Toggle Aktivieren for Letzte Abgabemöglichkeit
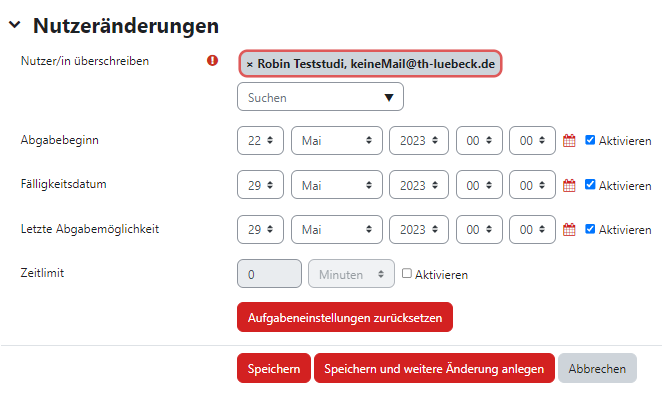662x395 pixels. (590, 229)
